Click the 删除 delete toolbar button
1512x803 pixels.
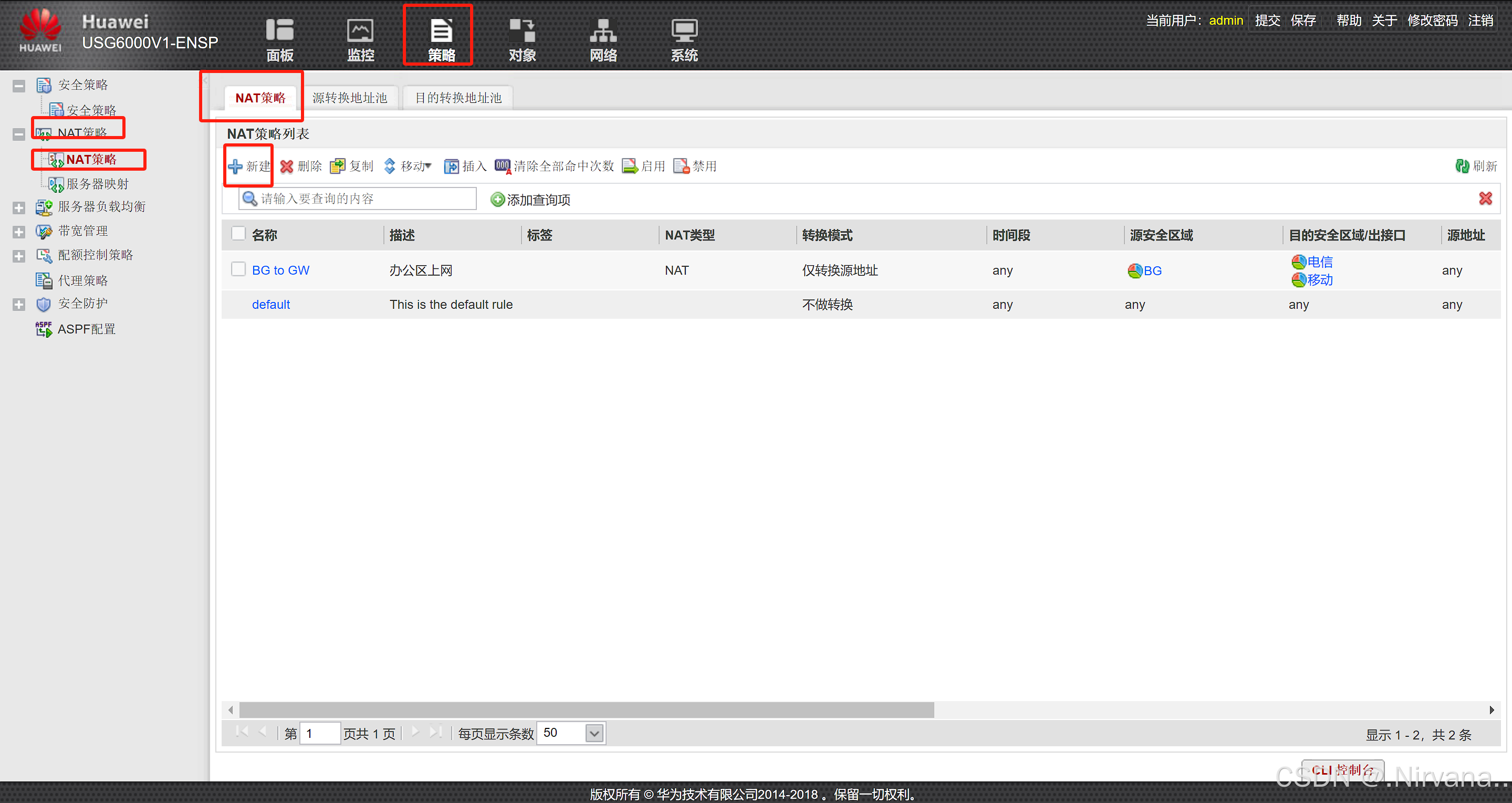pos(301,166)
